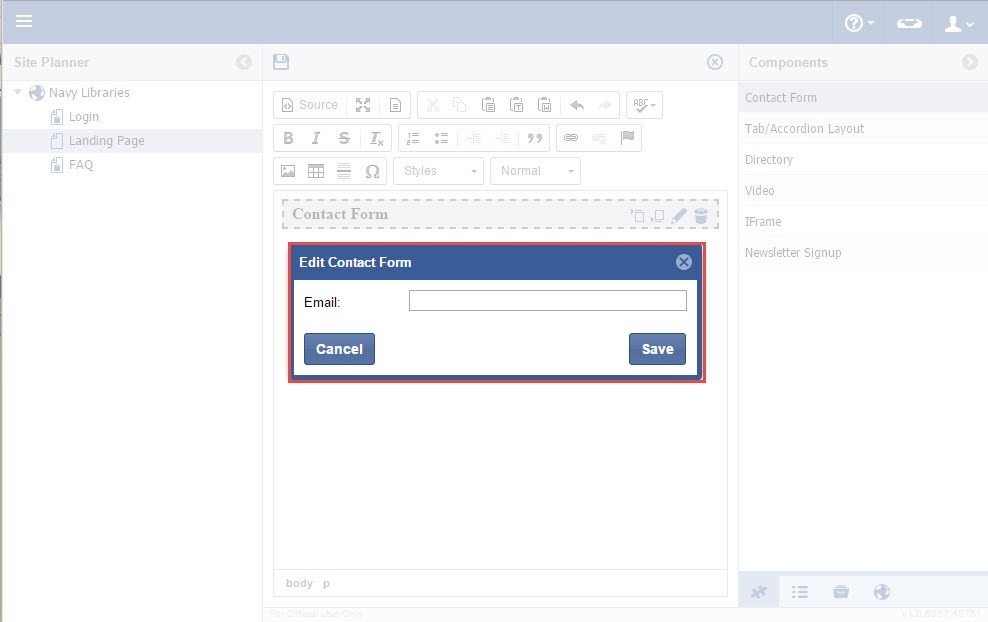Click the Save button in the dialog
The height and width of the screenshot is (622, 988).
[x=657, y=349]
